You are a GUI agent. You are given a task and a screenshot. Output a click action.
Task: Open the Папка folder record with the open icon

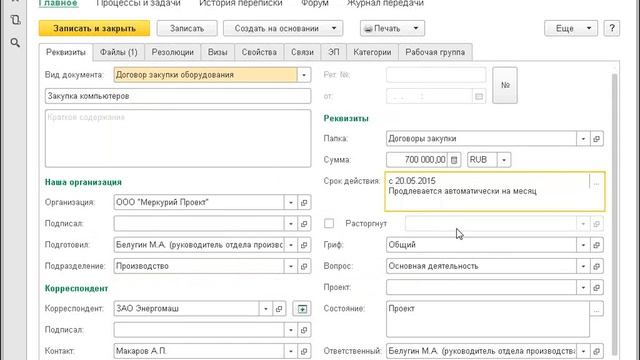(x=596, y=139)
